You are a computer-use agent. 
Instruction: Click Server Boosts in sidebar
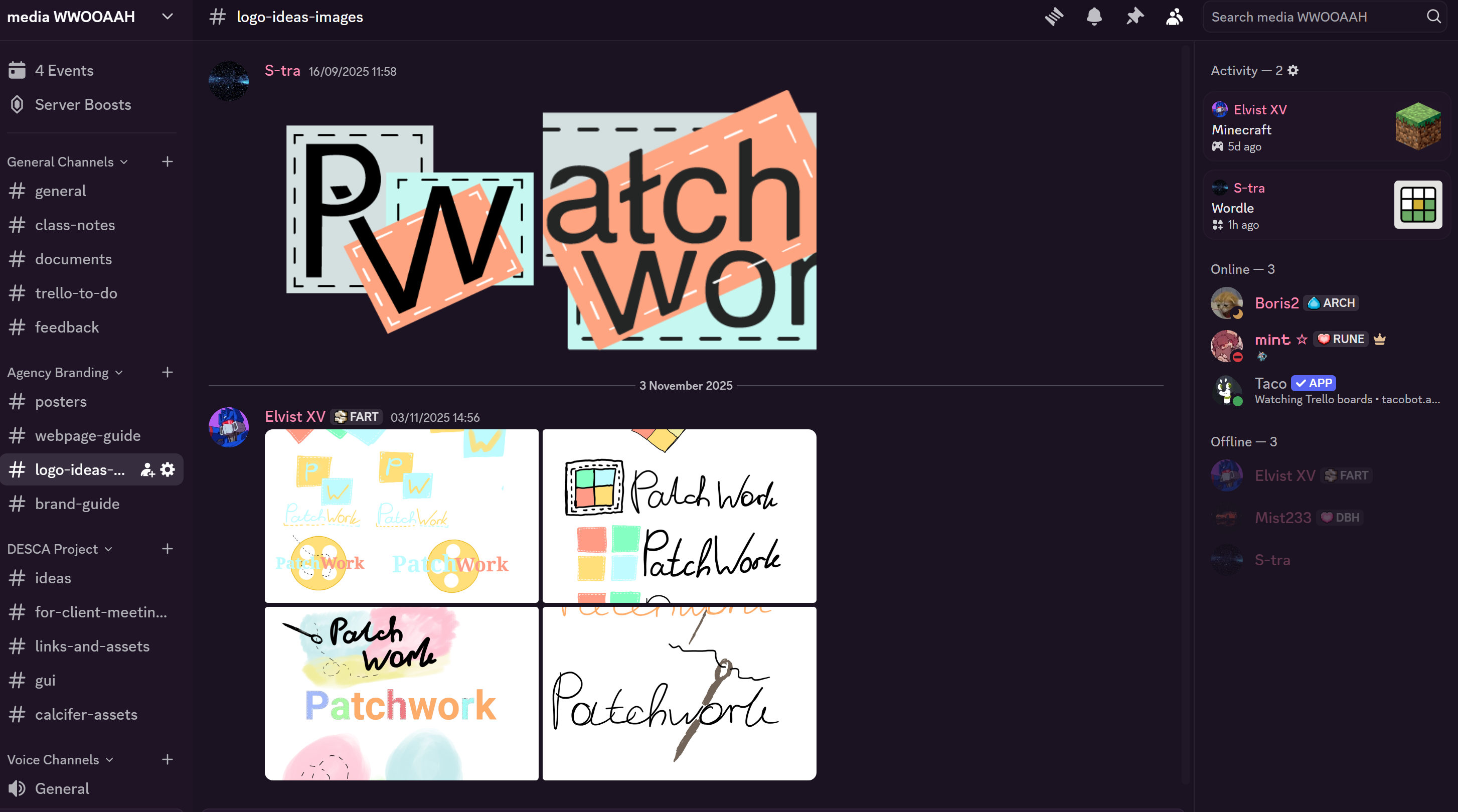(x=83, y=105)
